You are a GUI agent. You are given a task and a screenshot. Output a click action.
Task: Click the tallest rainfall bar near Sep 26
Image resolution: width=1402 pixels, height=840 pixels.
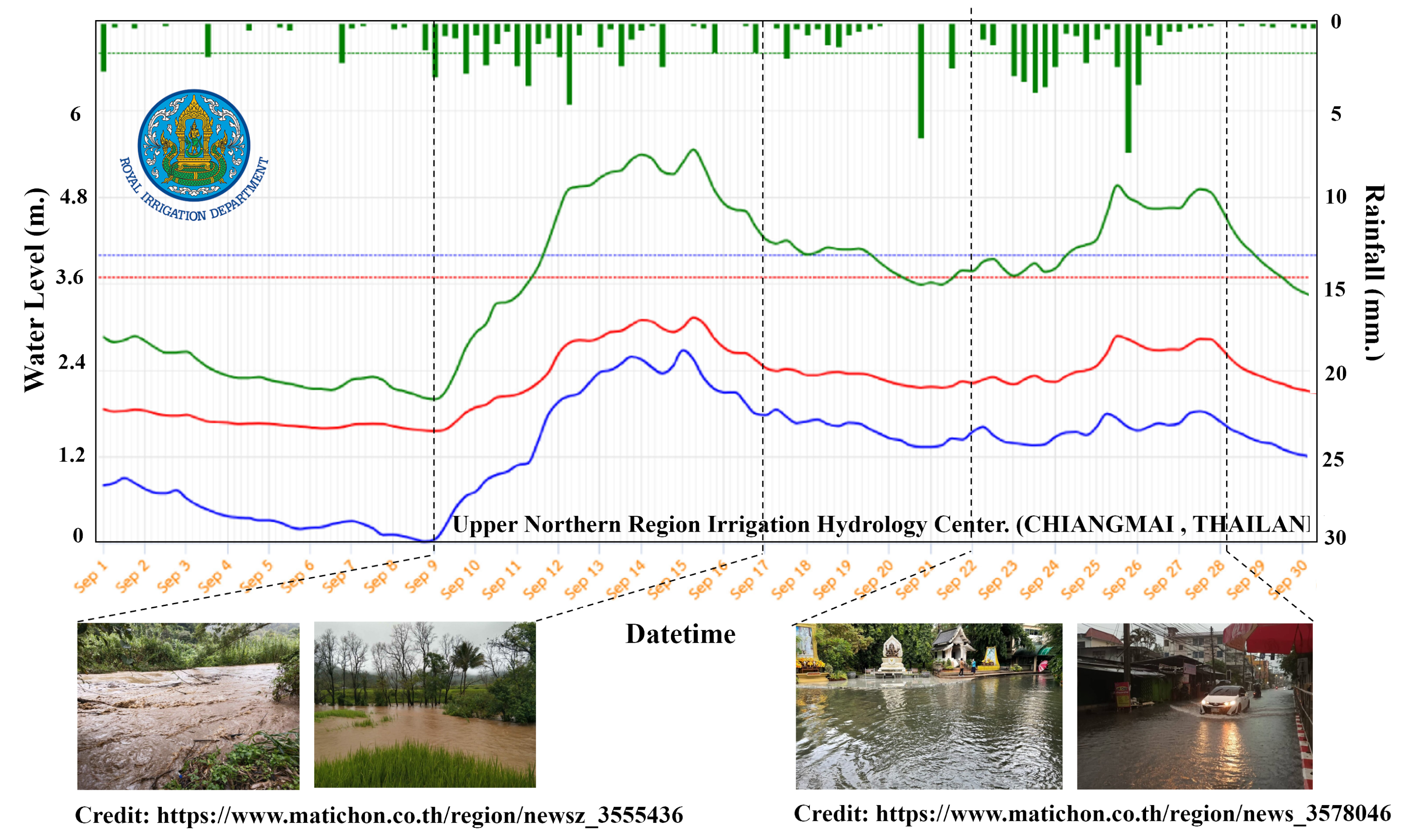(x=1128, y=88)
